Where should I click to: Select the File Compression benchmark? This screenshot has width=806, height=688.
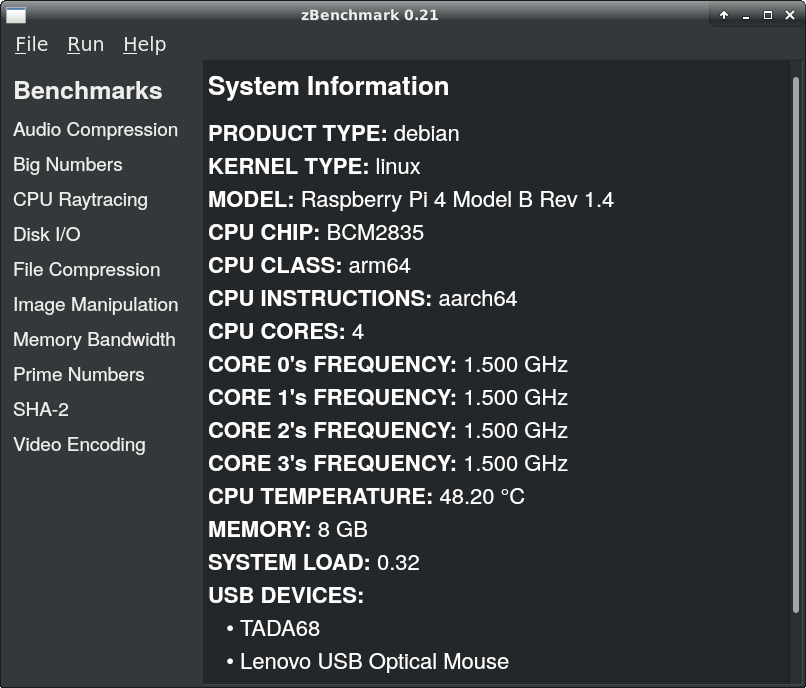(x=87, y=269)
